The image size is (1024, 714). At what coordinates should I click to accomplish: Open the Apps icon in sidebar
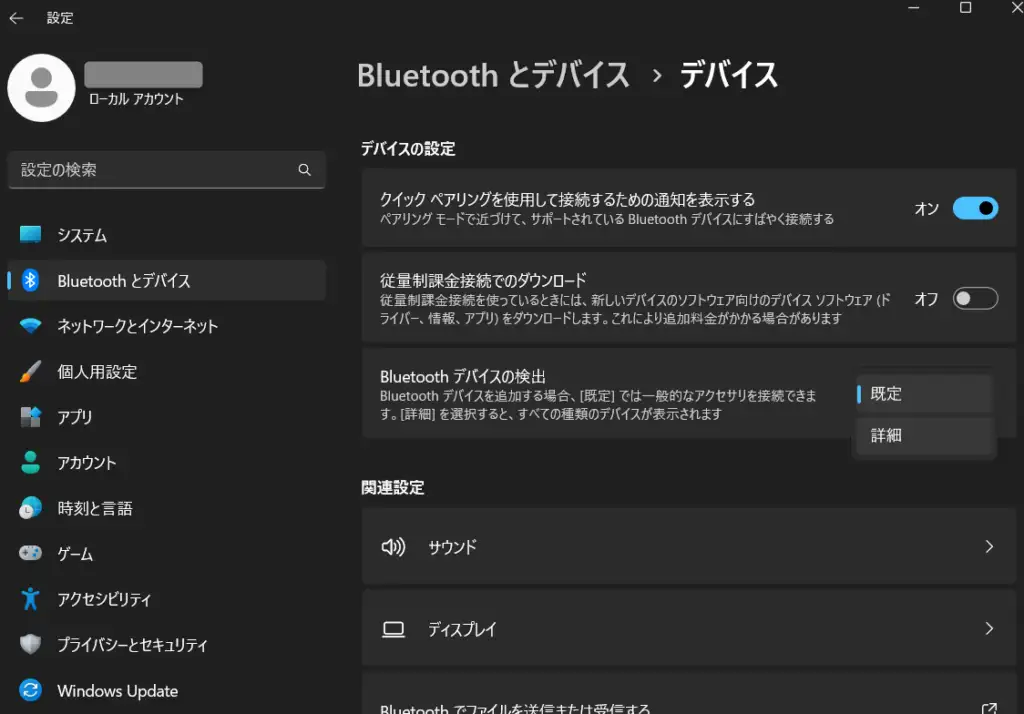coord(31,417)
